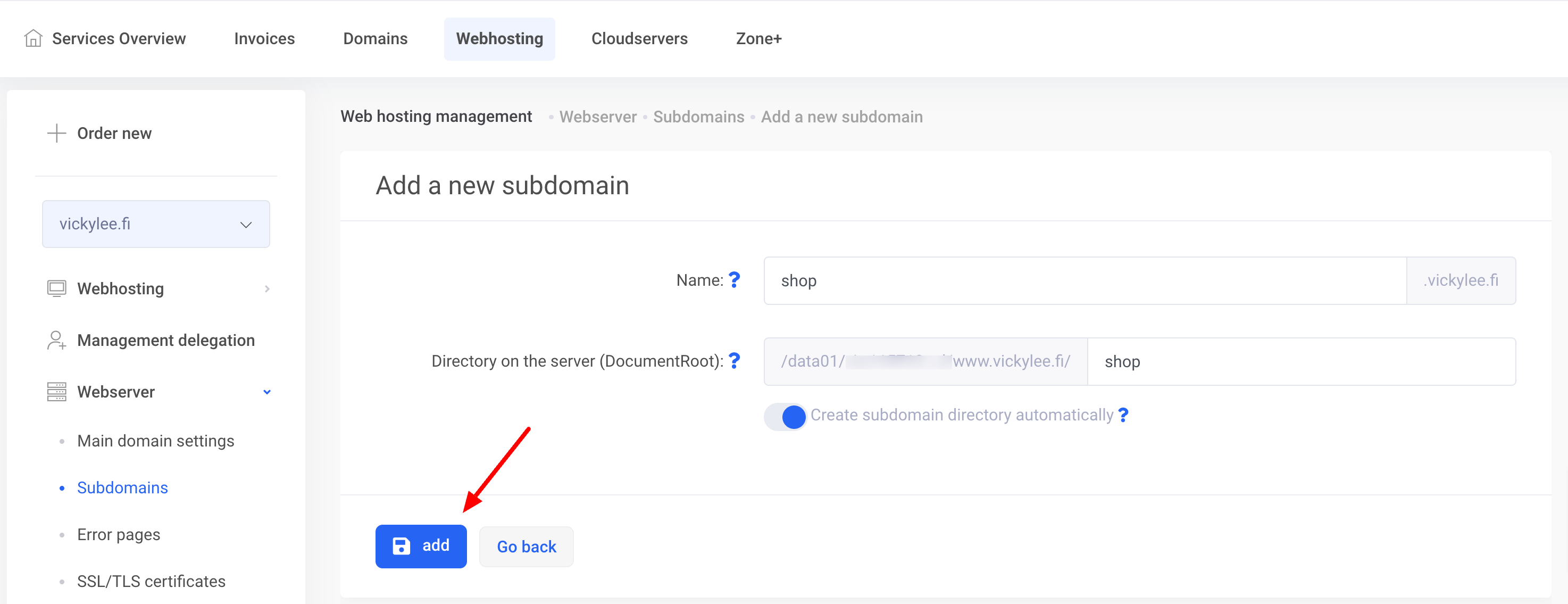Open SSL/TLS certificates in sidebar

coord(151,581)
